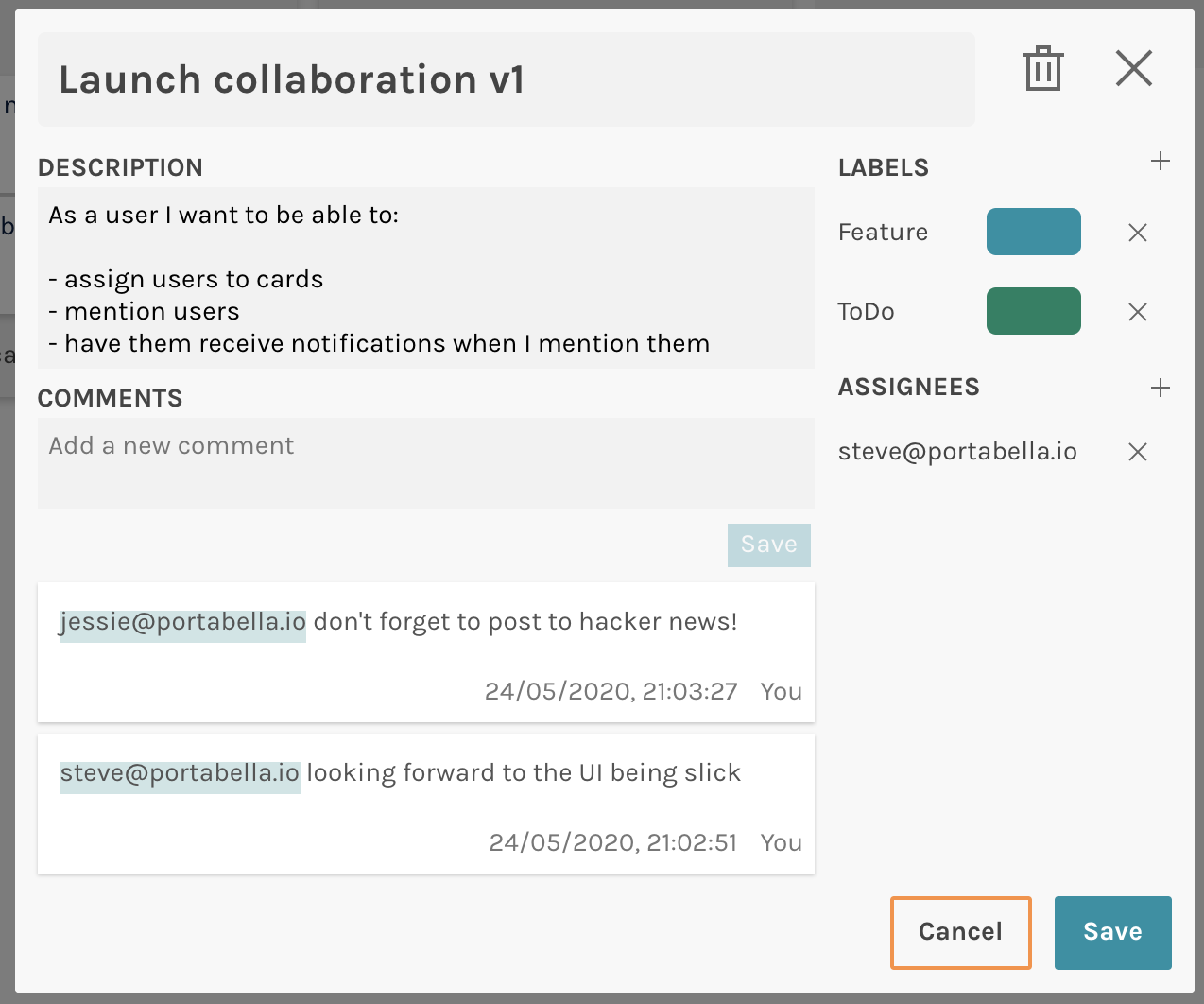1204x1004 pixels.
Task: Select the hacker news comment card
Action: (x=425, y=662)
